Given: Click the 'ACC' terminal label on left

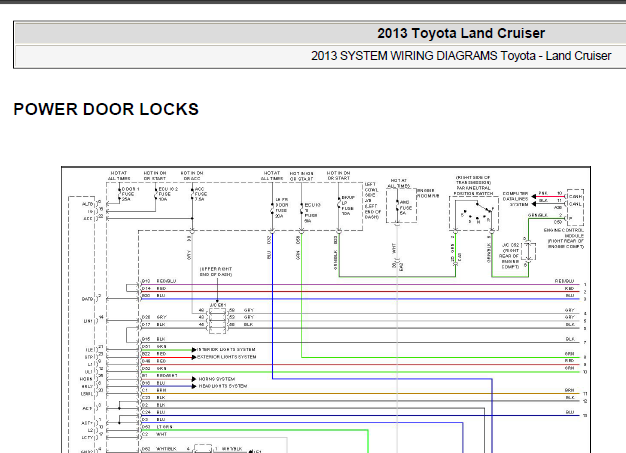Looking at the screenshot, I should [88, 218].
